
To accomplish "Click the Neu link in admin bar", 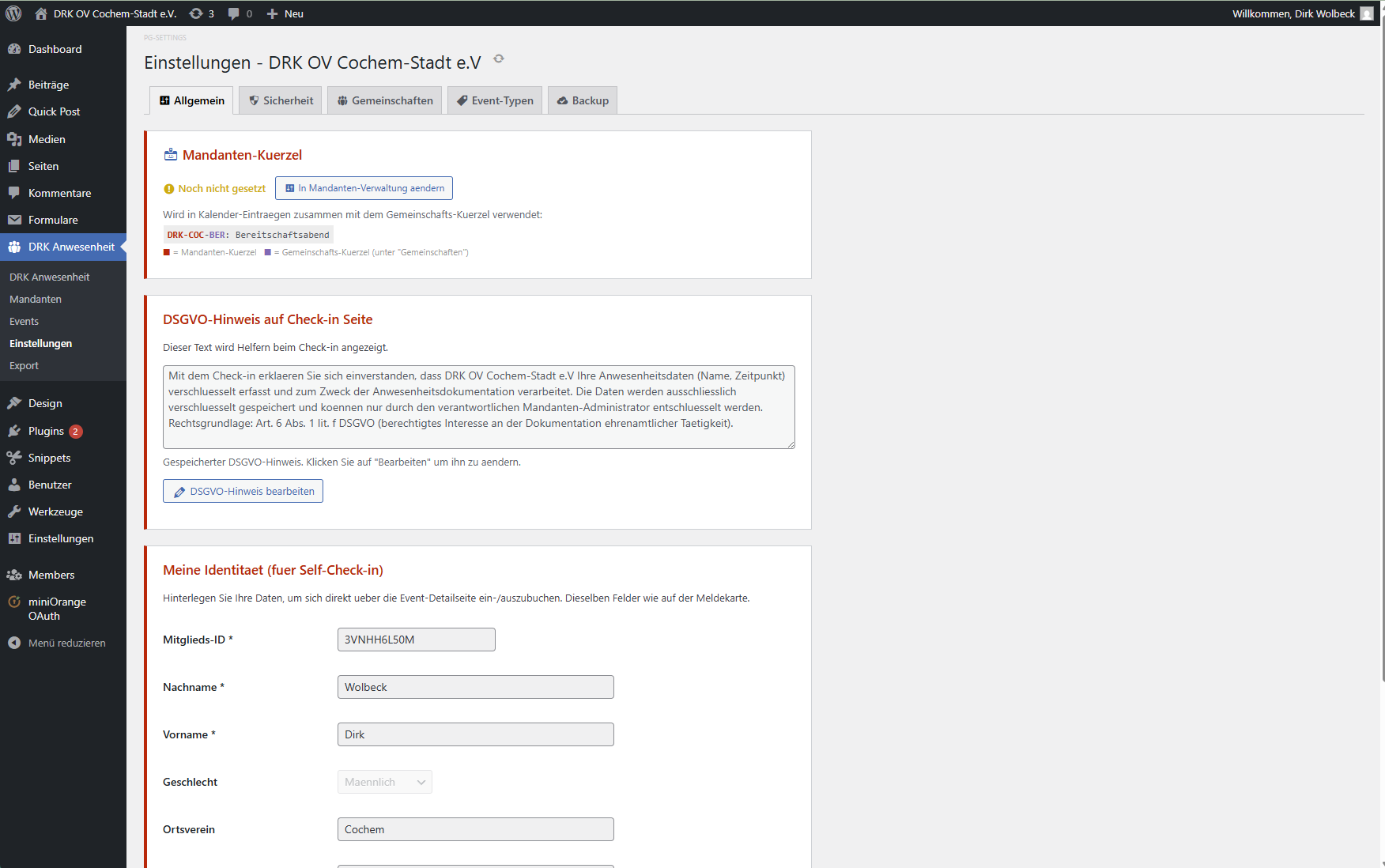I will tap(294, 13).
